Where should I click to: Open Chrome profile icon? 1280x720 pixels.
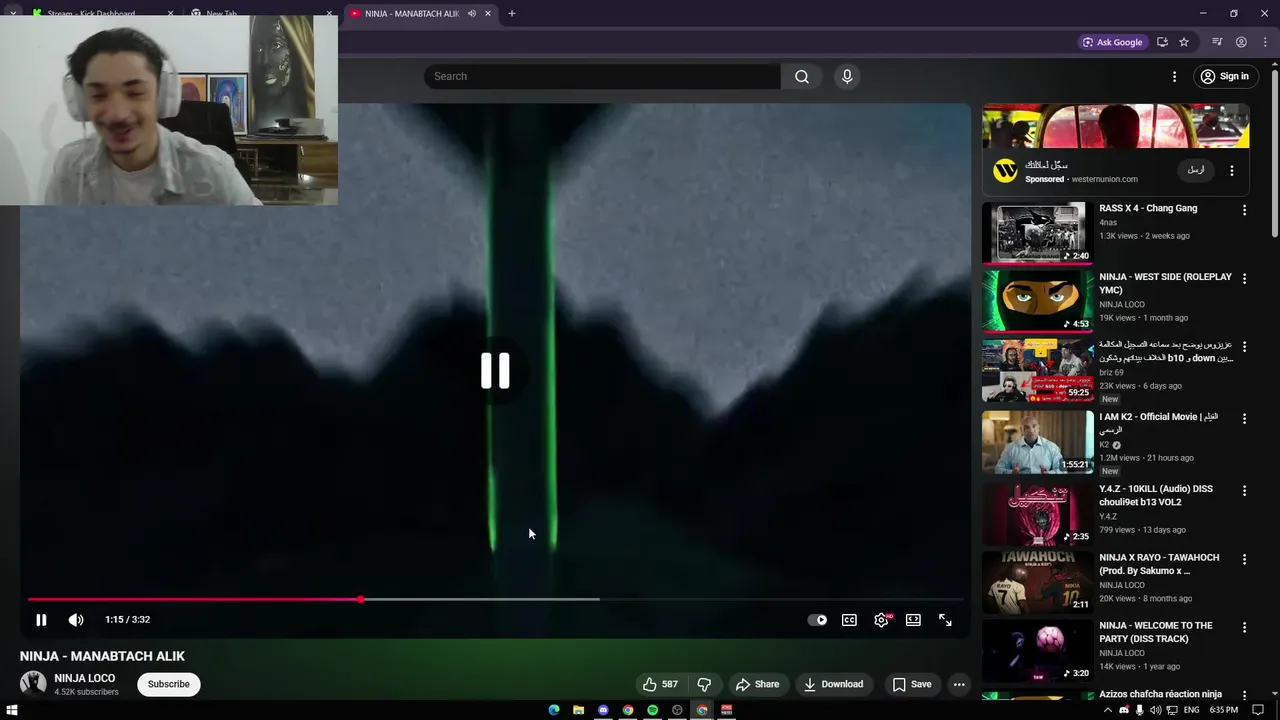point(1241,42)
